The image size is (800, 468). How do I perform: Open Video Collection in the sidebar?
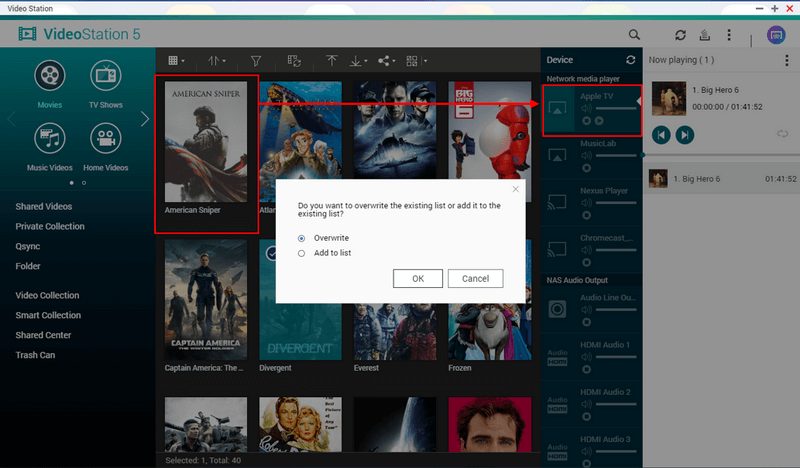pos(47,295)
